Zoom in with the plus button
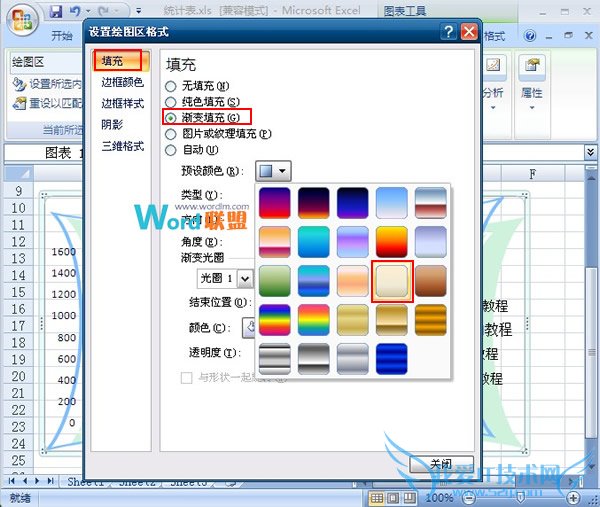Screen dimensions: 600x507 (573, 498)
